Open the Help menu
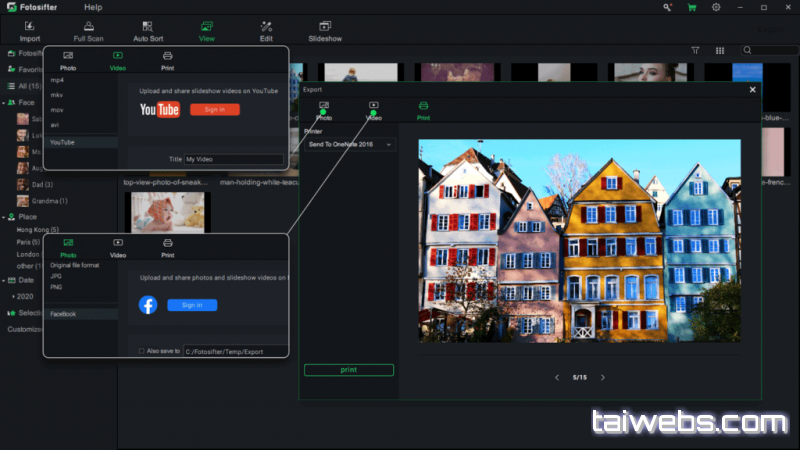800x450 pixels. point(93,7)
